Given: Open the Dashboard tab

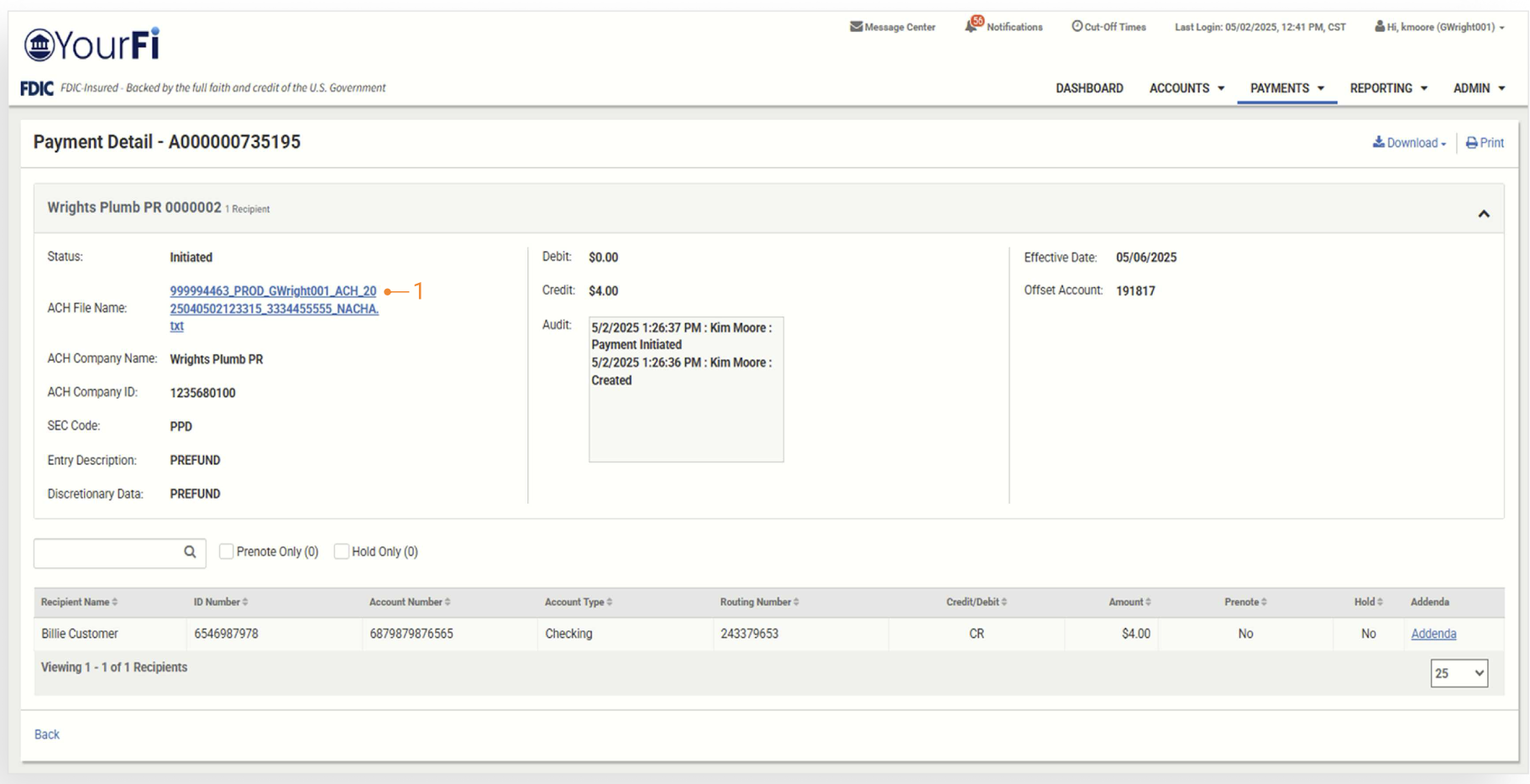Looking at the screenshot, I should click(1089, 88).
